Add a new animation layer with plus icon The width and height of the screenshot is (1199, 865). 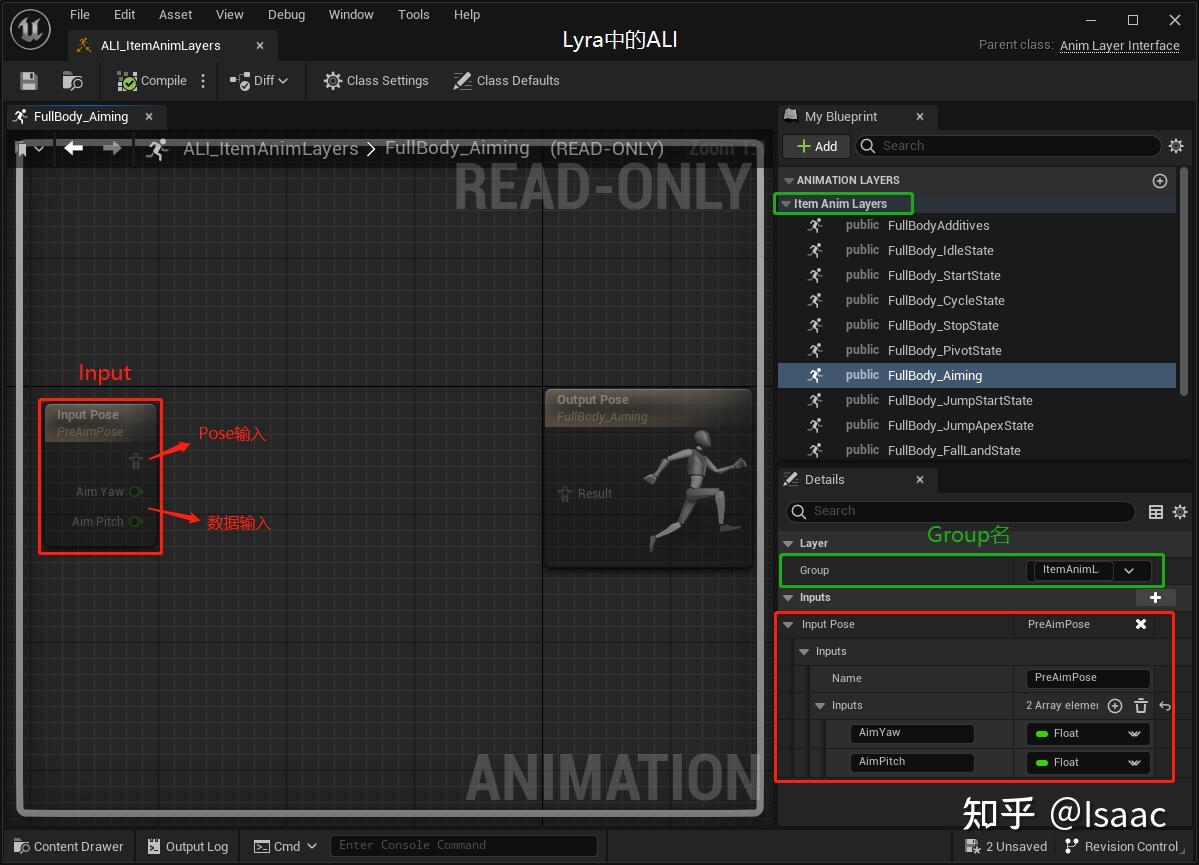point(1159,180)
